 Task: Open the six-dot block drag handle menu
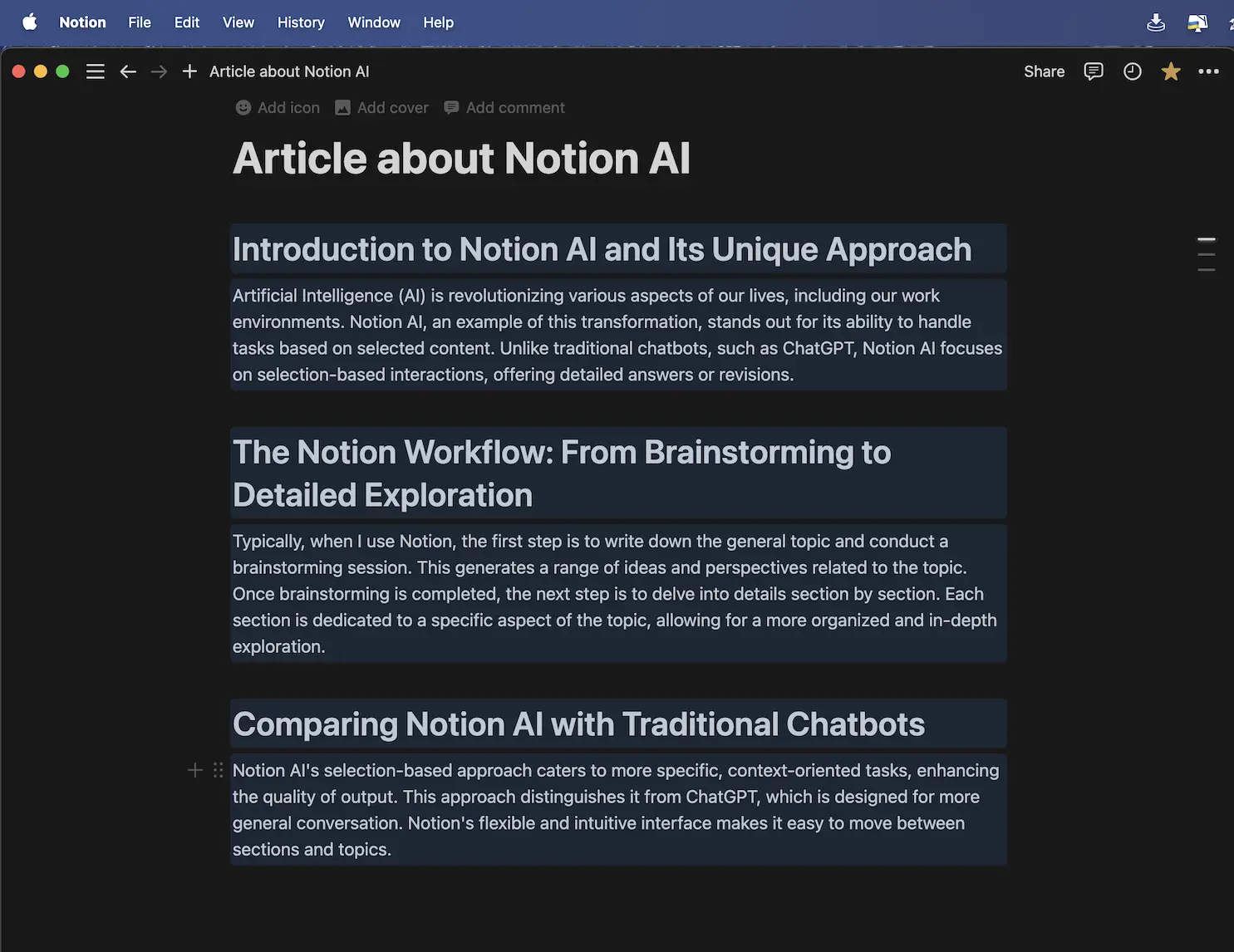[218, 770]
